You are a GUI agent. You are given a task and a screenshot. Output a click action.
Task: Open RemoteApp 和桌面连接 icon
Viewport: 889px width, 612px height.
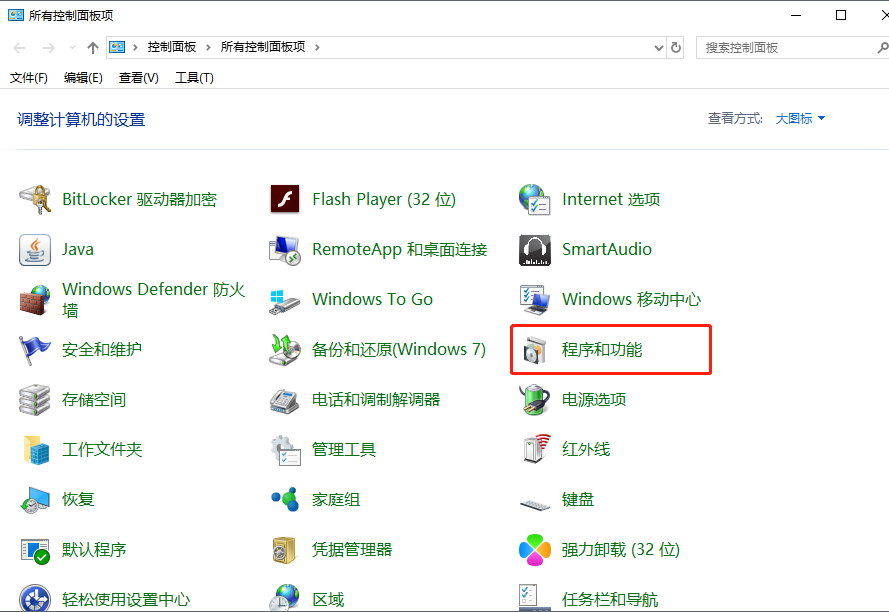(x=285, y=250)
